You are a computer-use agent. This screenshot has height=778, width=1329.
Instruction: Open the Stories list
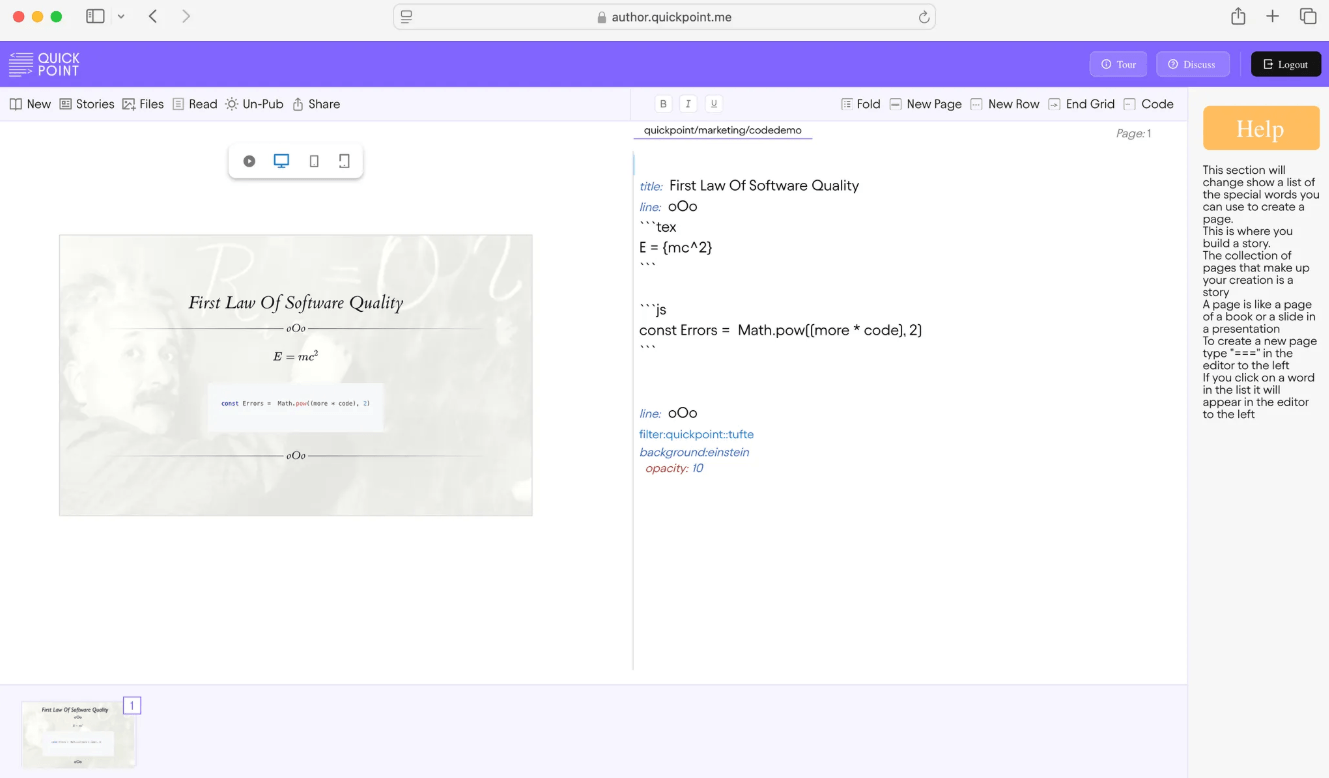87,104
